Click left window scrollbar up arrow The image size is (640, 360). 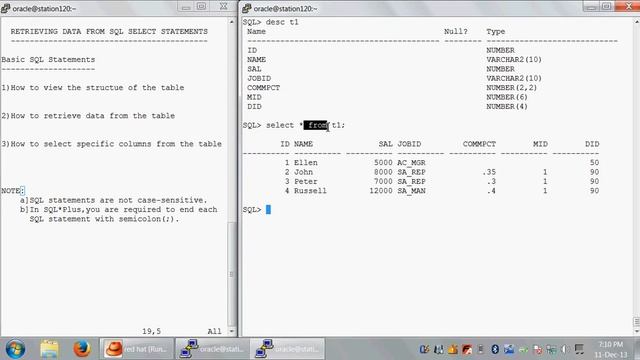pos(232,22)
